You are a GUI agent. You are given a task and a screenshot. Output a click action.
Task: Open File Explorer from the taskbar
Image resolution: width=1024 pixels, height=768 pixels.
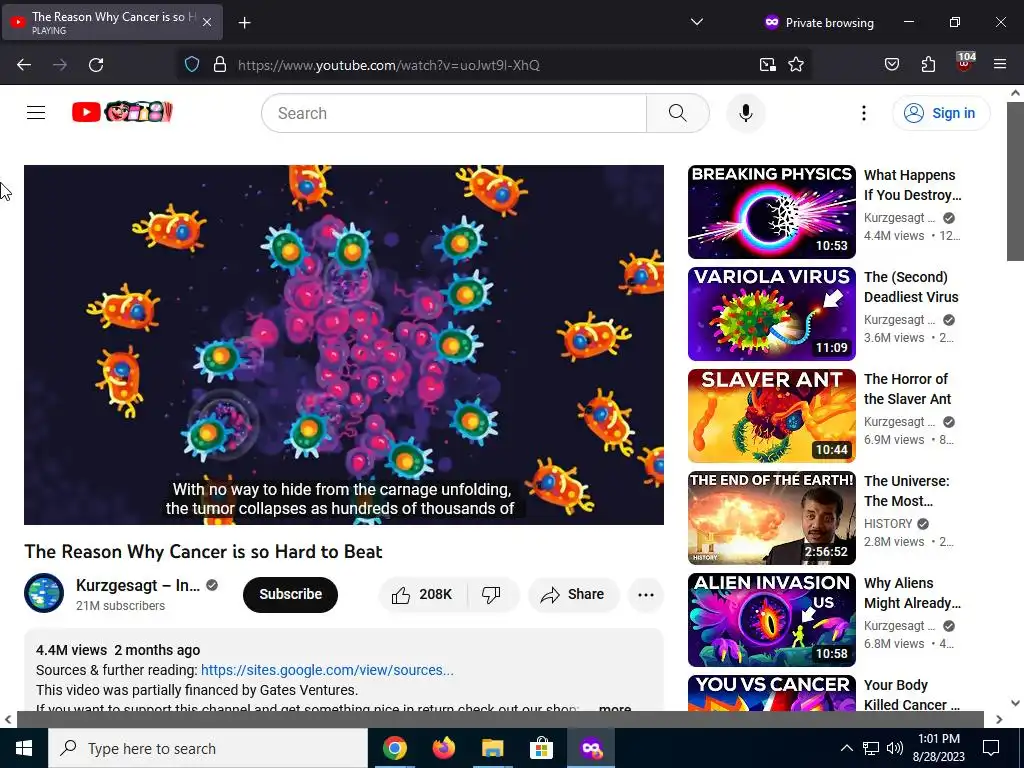click(x=492, y=748)
